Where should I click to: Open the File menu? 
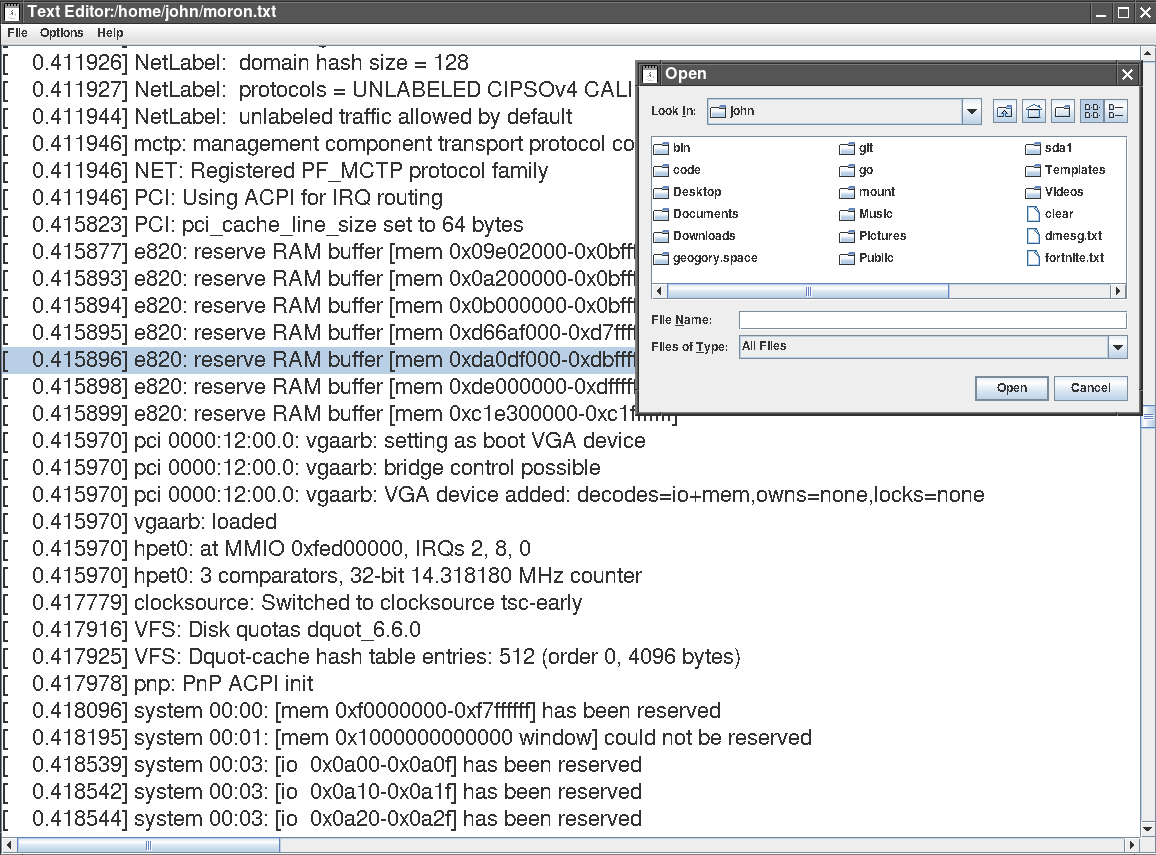(x=17, y=33)
